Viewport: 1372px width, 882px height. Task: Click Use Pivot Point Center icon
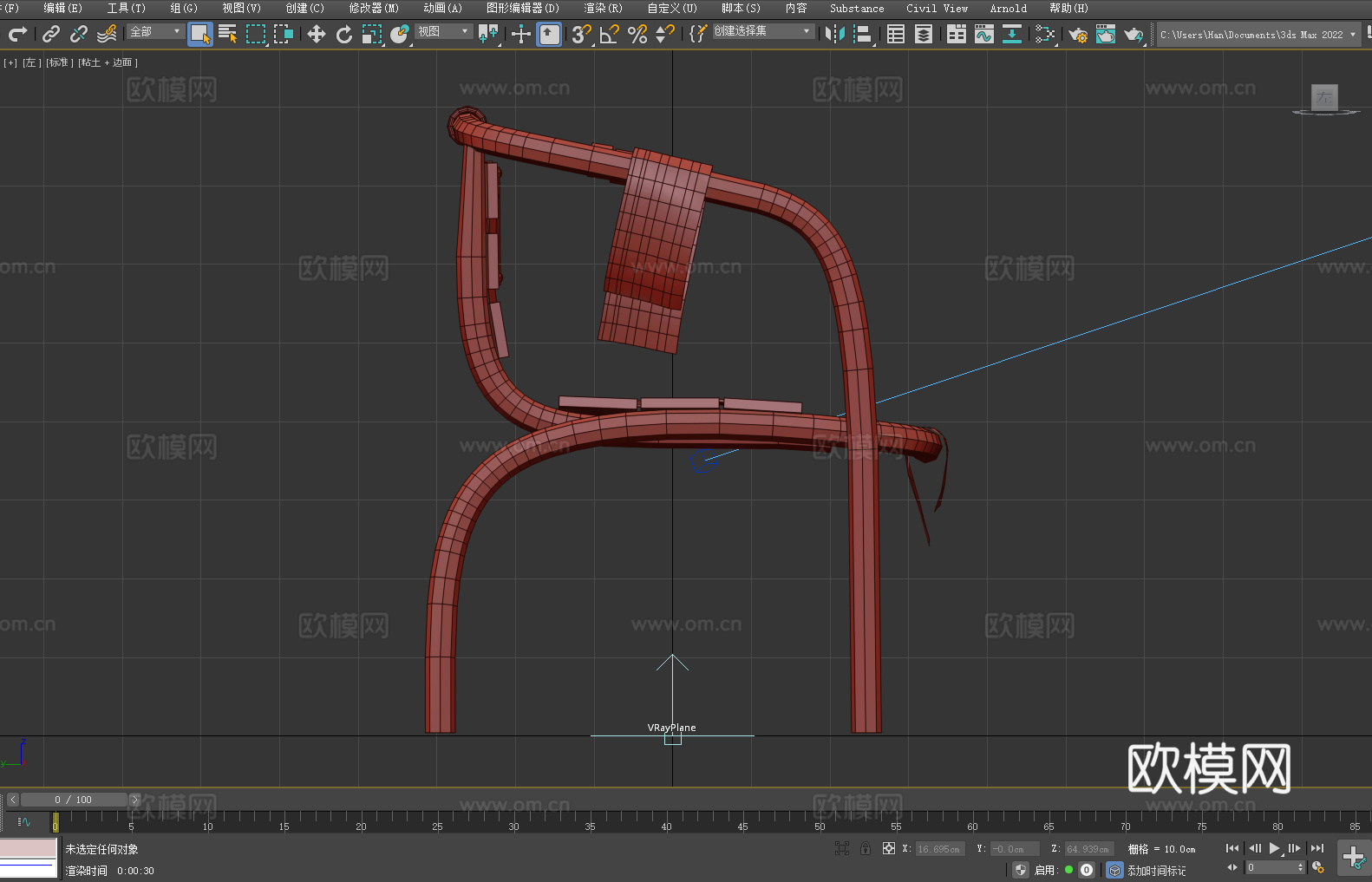pyautogui.click(x=488, y=34)
